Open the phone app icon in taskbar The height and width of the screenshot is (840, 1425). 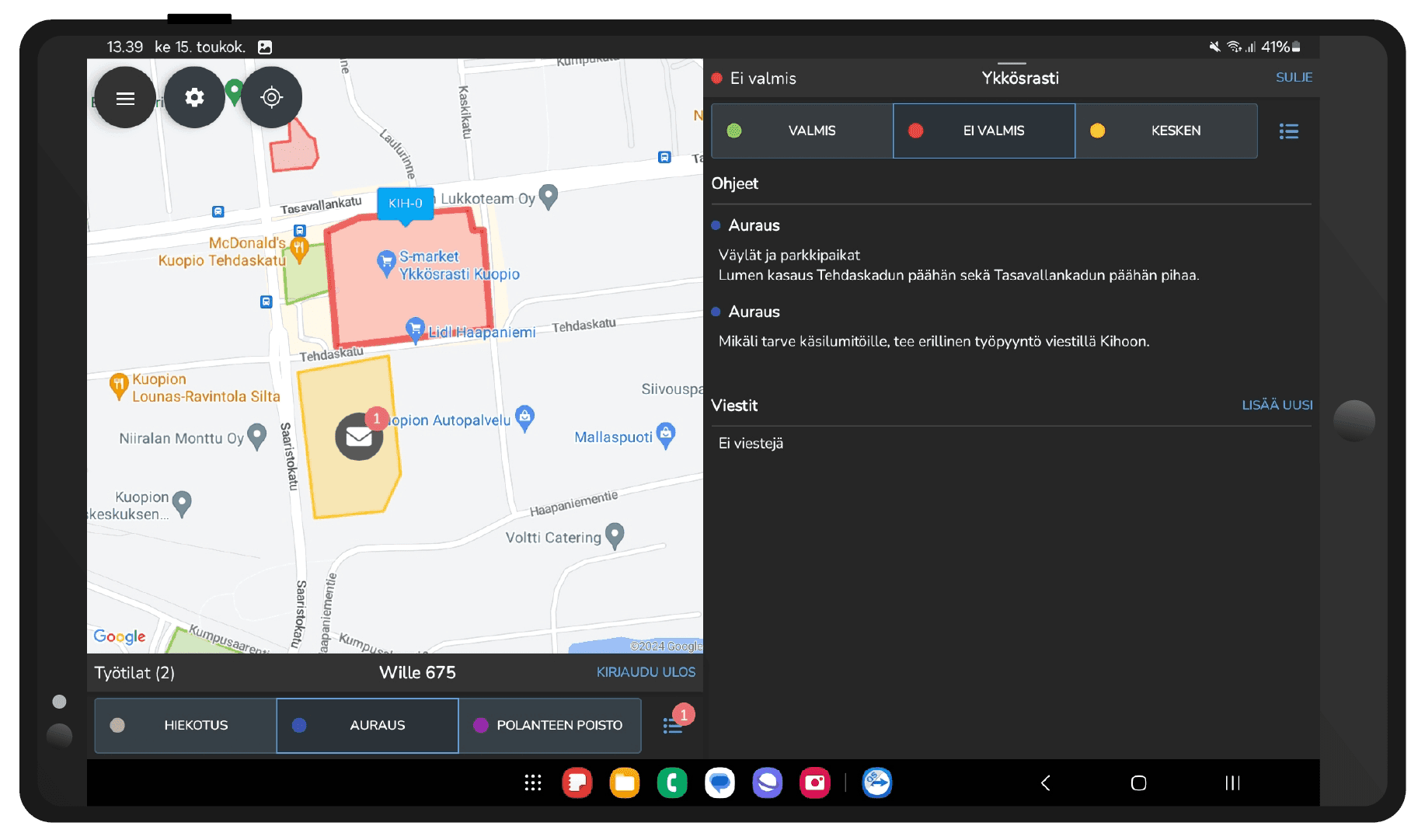click(673, 783)
